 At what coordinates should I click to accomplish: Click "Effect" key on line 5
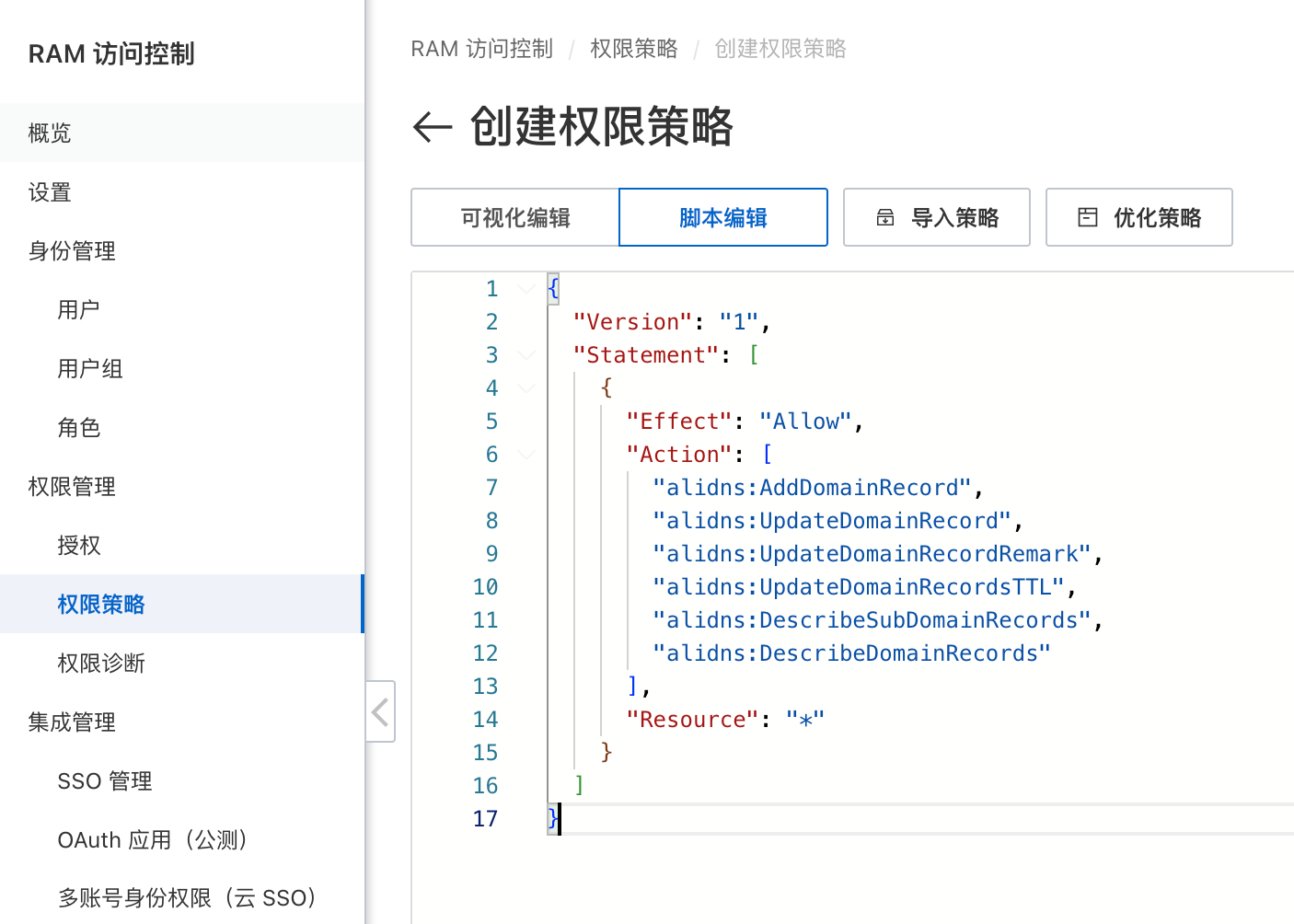click(x=679, y=422)
